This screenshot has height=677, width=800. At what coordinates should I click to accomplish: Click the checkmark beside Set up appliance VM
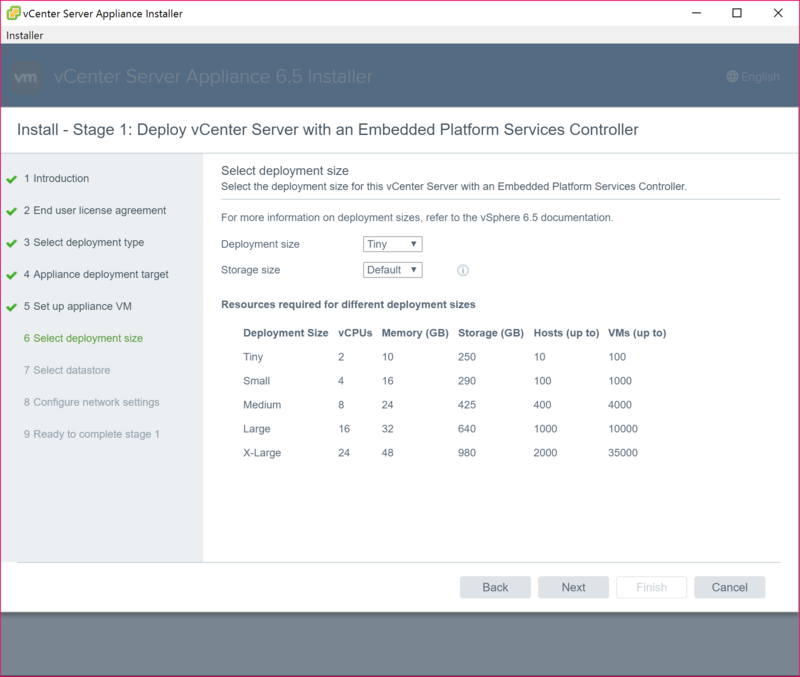pos(12,307)
